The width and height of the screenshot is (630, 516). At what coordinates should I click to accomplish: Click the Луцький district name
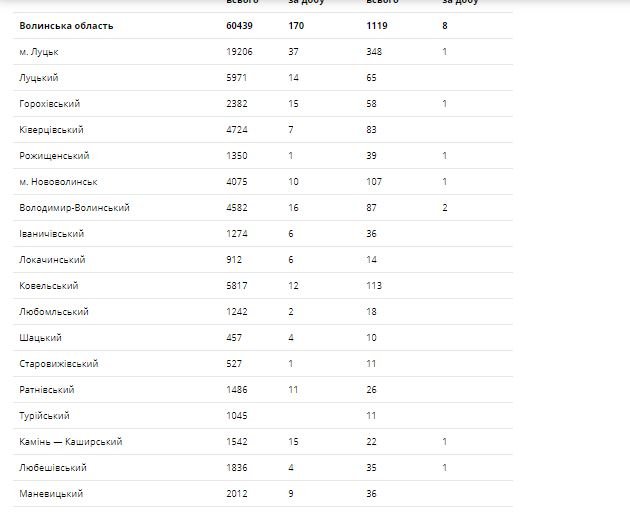click(40, 77)
